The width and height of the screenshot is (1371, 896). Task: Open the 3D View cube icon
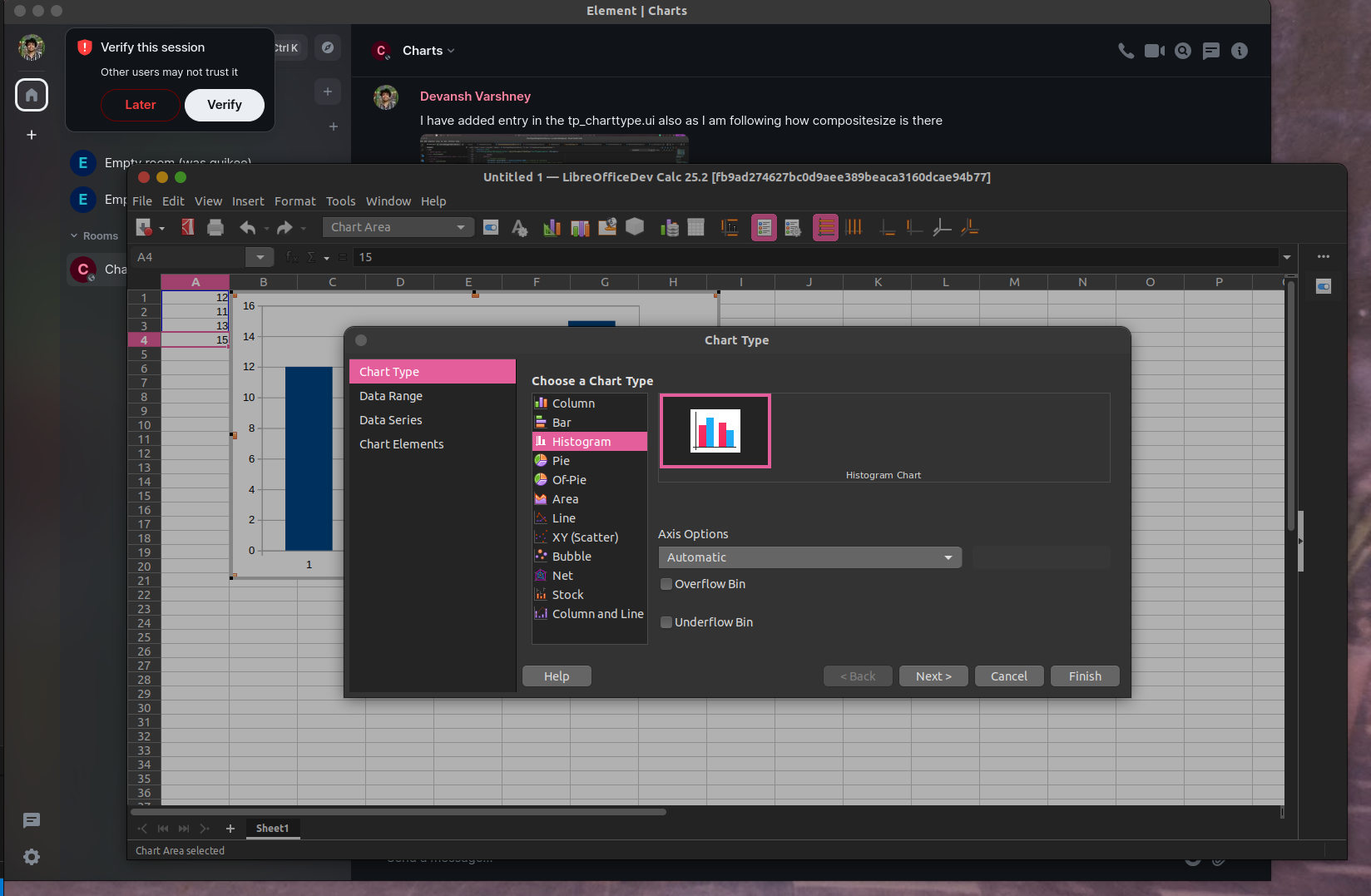pyautogui.click(x=635, y=227)
